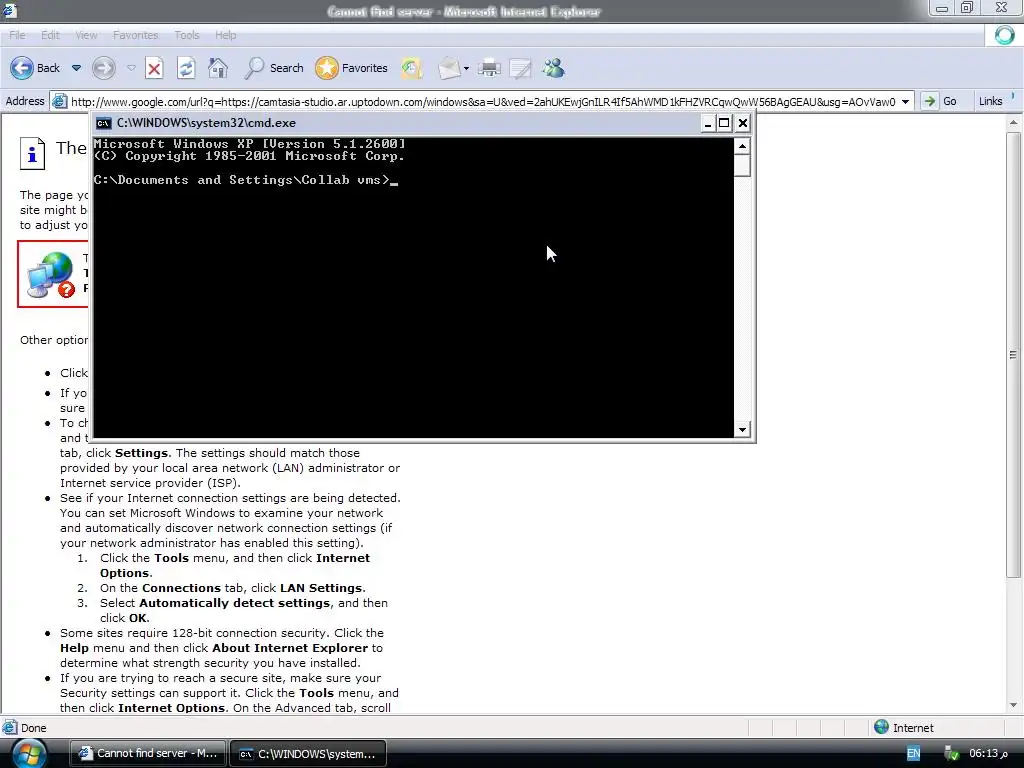Image resolution: width=1024 pixels, height=768 pixels.
Task: Open the Favorites pane star button
Action: coord(351,68)
